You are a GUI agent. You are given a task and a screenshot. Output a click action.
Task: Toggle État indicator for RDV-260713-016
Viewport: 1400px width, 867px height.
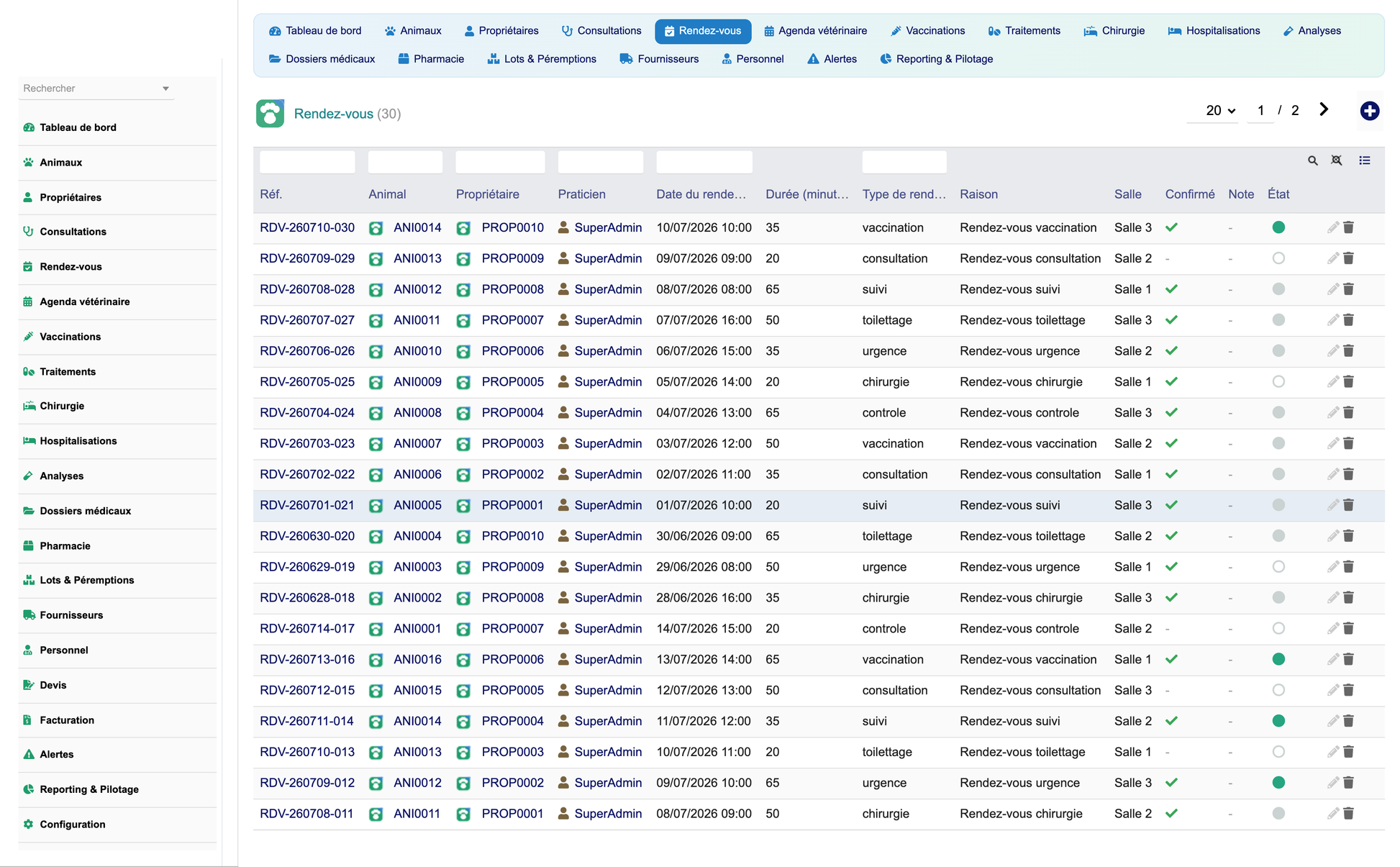pos(1278,660)
